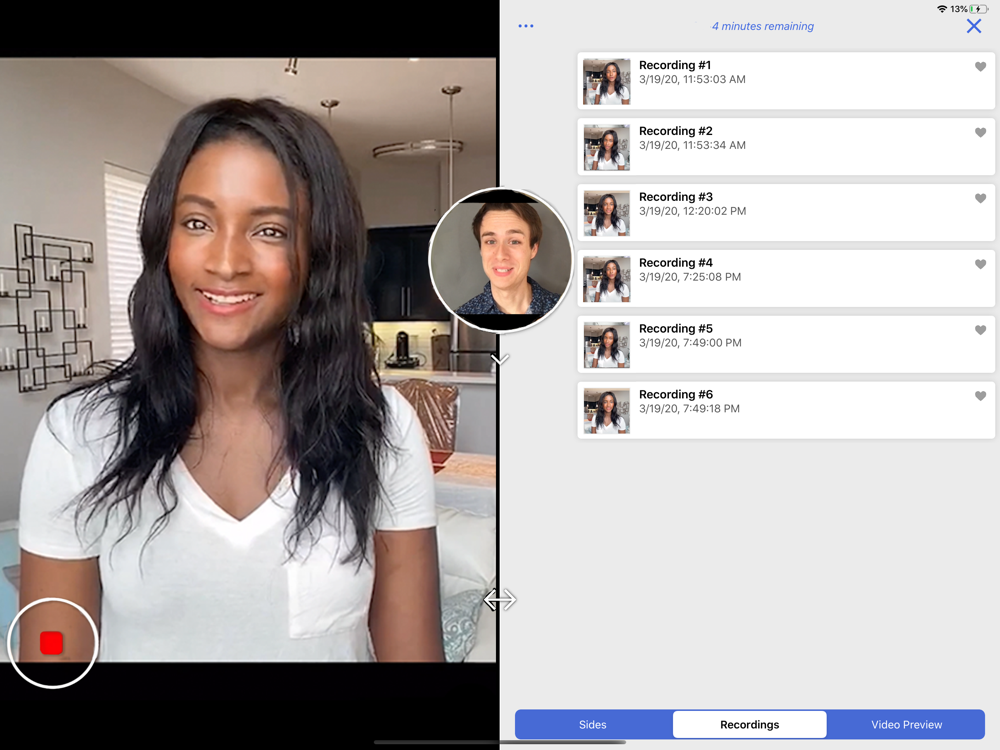Click the "4 minutes remaining" status text
The height and width of the screenshot is (750, 1000).
click(763, 26)
